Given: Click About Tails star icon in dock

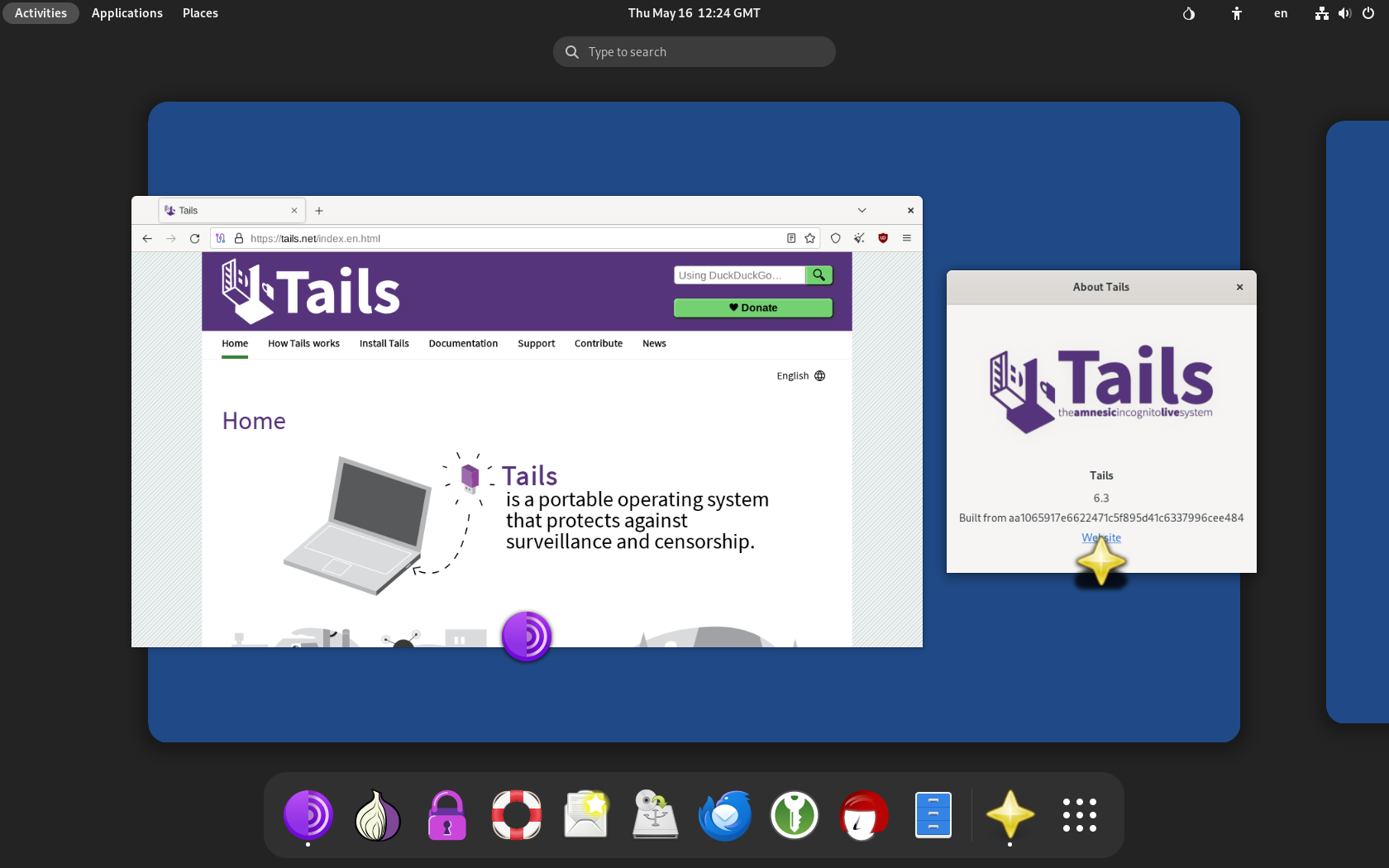Looking at the screenshot, I should 1010,815.
